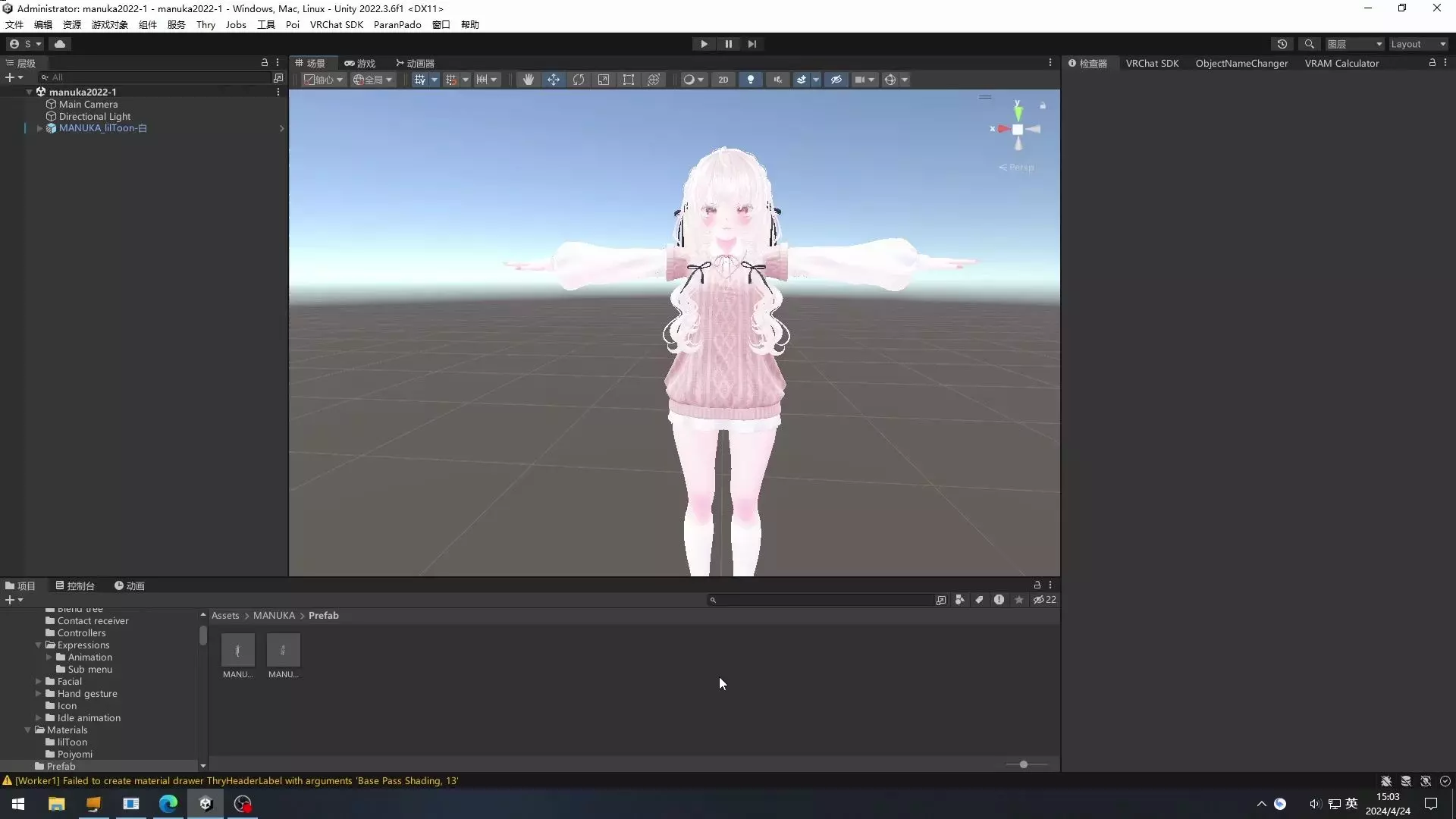Viewport: 1456px width, 819px height.
Task: Select the Scale tool
Action: point(604,80)
